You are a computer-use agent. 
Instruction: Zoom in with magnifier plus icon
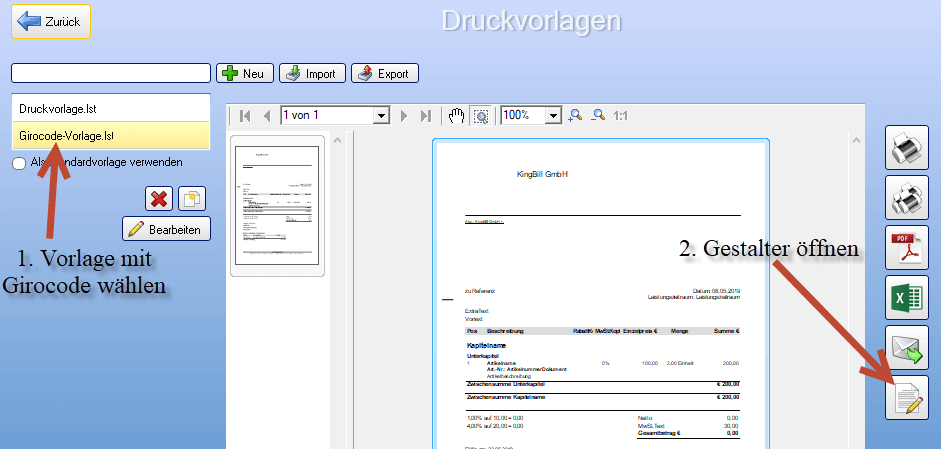[575, 116]
